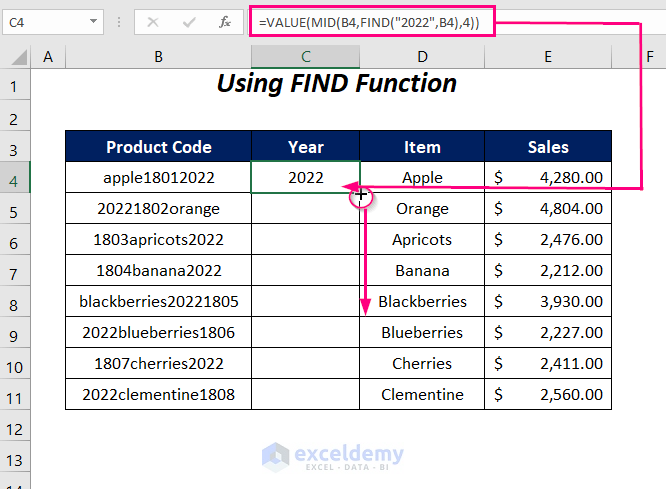This screenshot has height=489, width=666.
Task: Click the Blackberries item cell
Action: [422, 302]
